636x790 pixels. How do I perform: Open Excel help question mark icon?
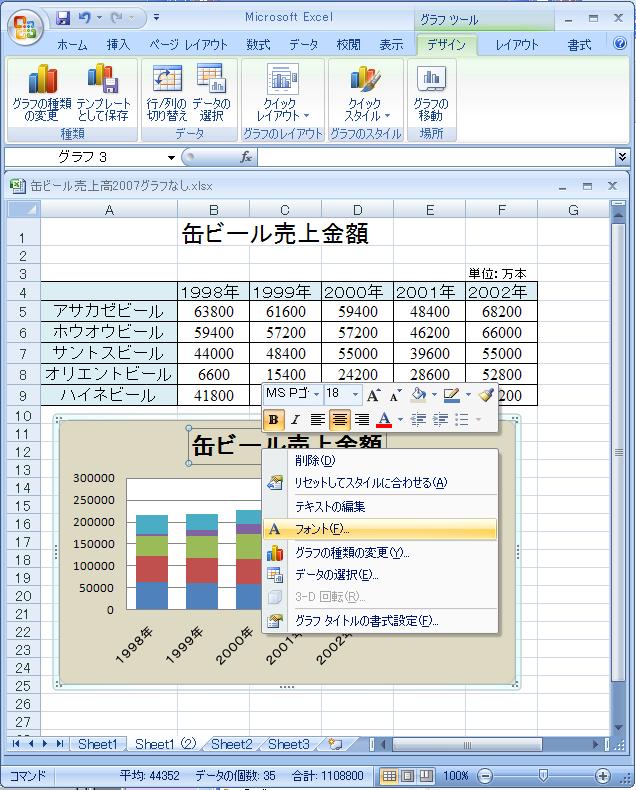[620, 43]
